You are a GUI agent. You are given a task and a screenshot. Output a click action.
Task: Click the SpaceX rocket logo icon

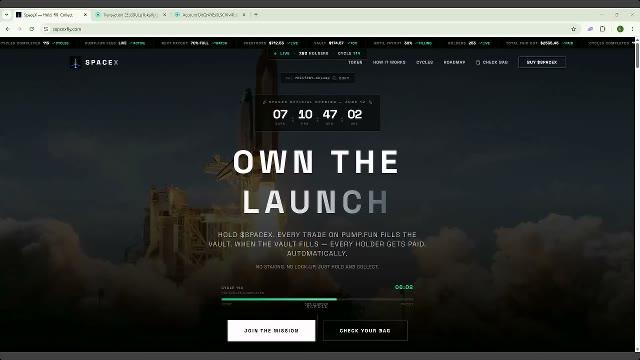click(75, 63)
